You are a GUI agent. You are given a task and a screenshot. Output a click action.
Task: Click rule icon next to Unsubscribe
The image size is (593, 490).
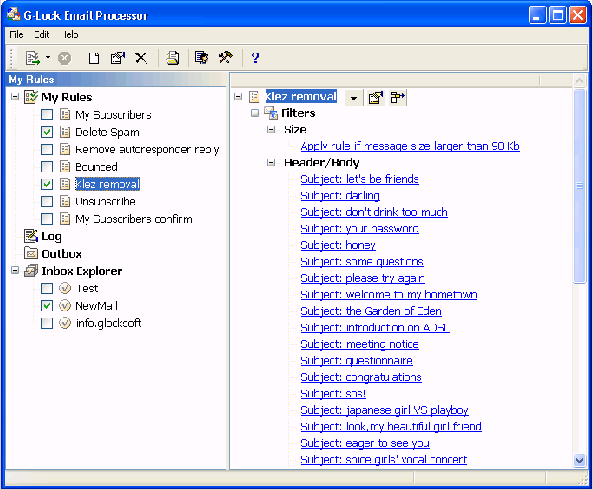click(65, 201)
